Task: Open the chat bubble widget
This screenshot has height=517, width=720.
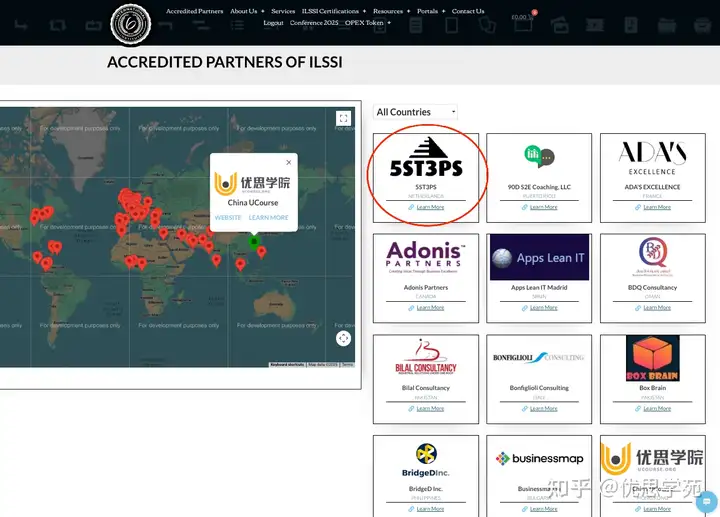Action: pyautogui.click(x=706, y=501)
